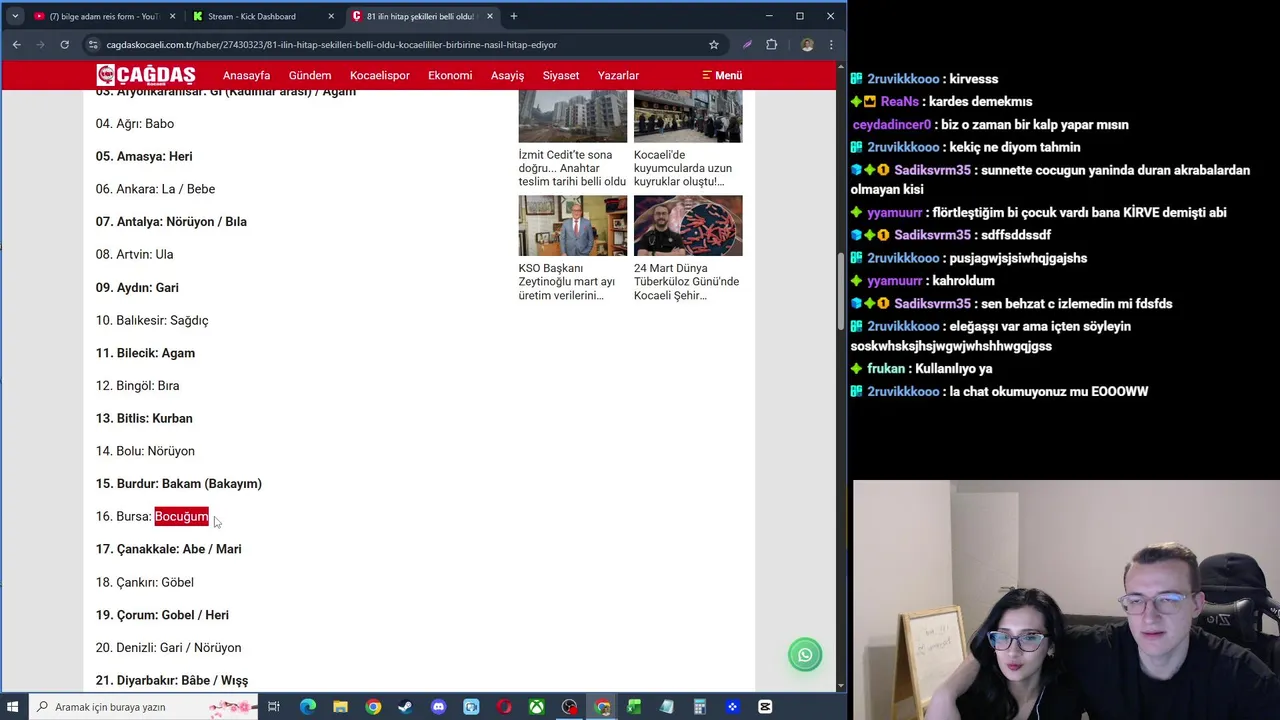This screenshot has height=720, width=1280.
Task: Click username ReaNs in chat
Action: (x=900, y=101)
